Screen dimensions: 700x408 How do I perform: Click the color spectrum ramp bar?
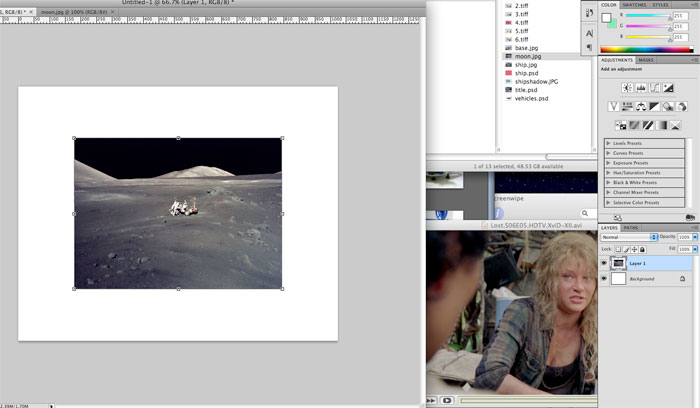click(x=646, y=48)
